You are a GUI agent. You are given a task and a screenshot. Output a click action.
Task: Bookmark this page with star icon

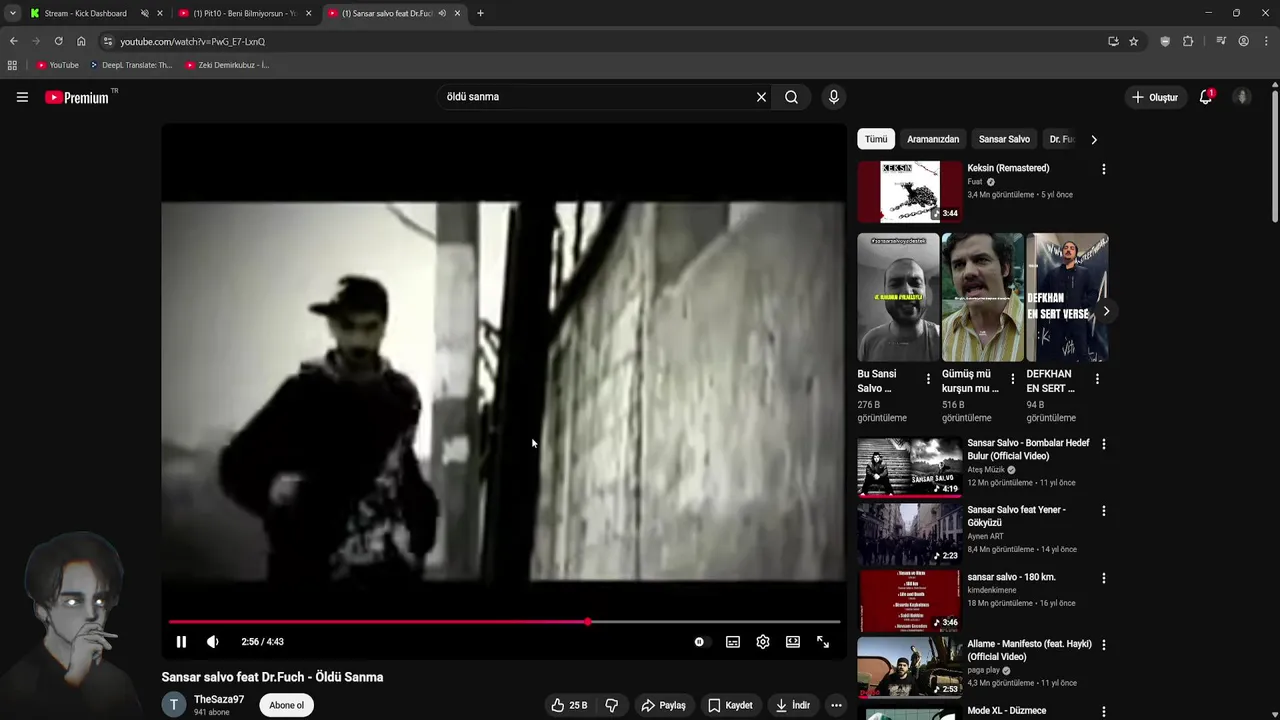coord(1133,41)
